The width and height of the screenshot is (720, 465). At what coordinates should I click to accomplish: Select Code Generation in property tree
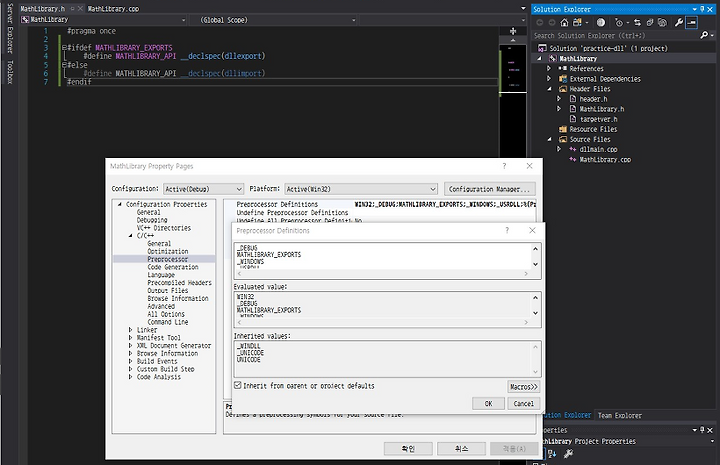coord(173,267)
